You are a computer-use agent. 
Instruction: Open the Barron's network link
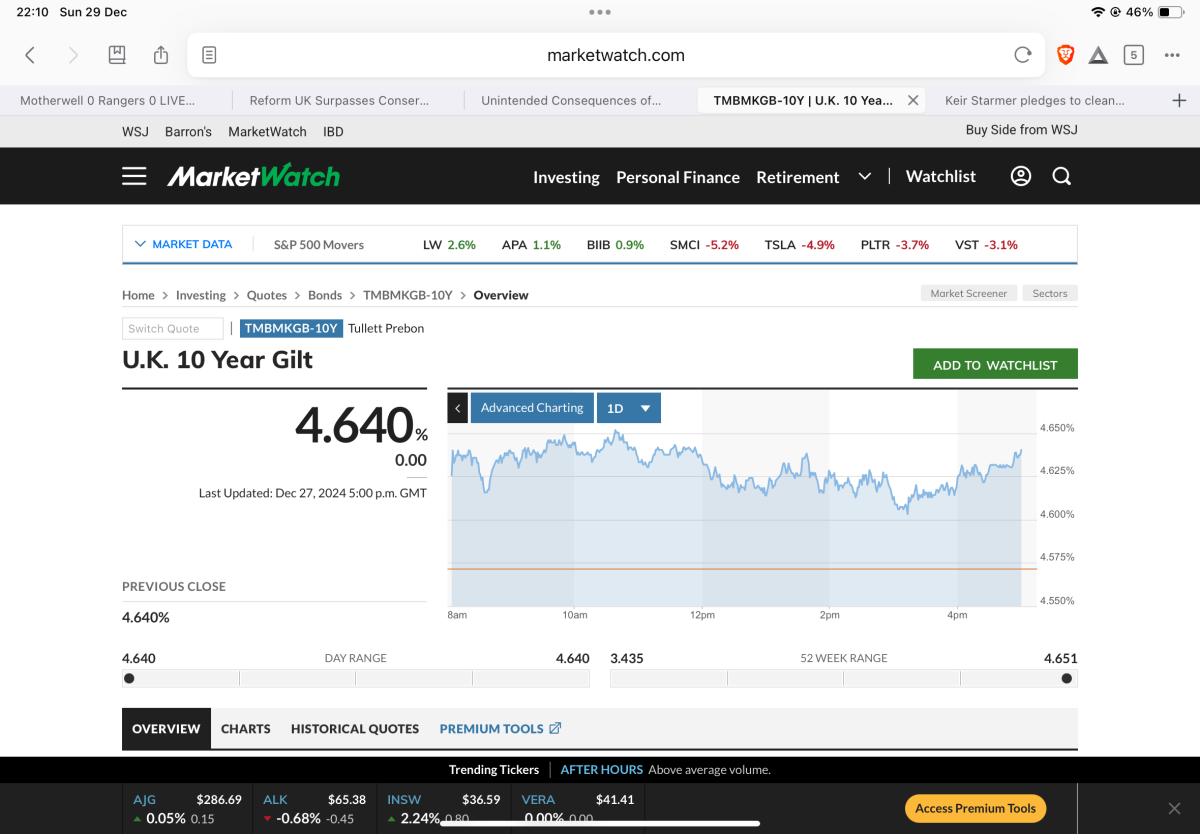coord(188,131)
